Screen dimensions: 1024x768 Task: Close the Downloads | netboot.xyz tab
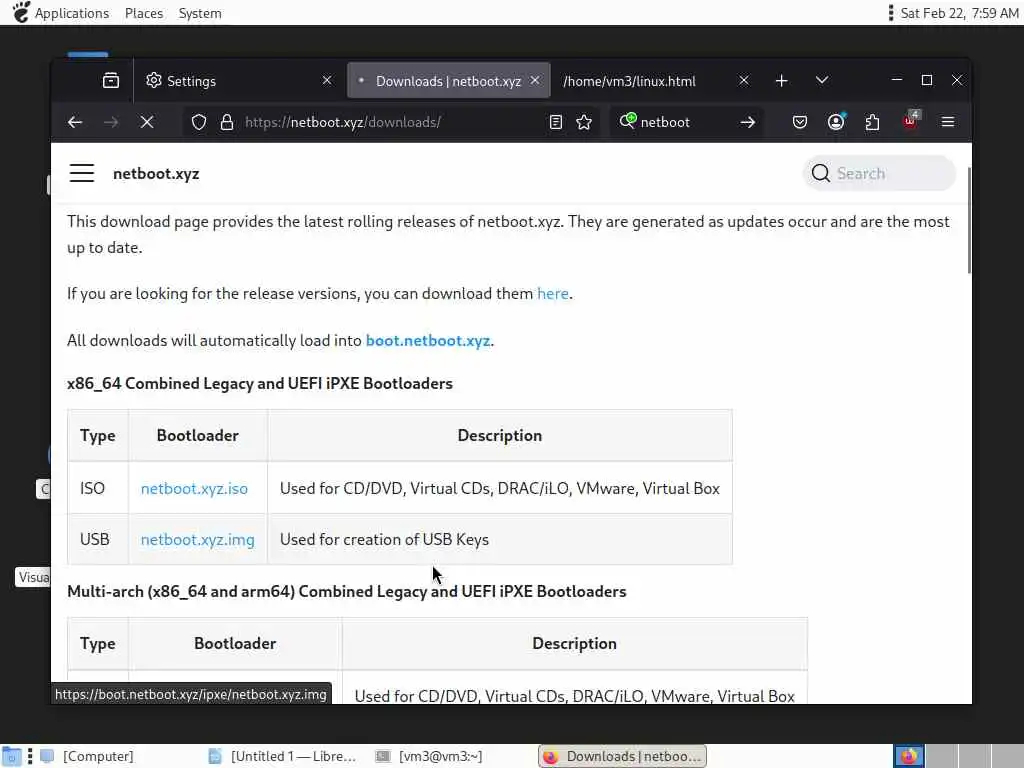pos(535,80)
